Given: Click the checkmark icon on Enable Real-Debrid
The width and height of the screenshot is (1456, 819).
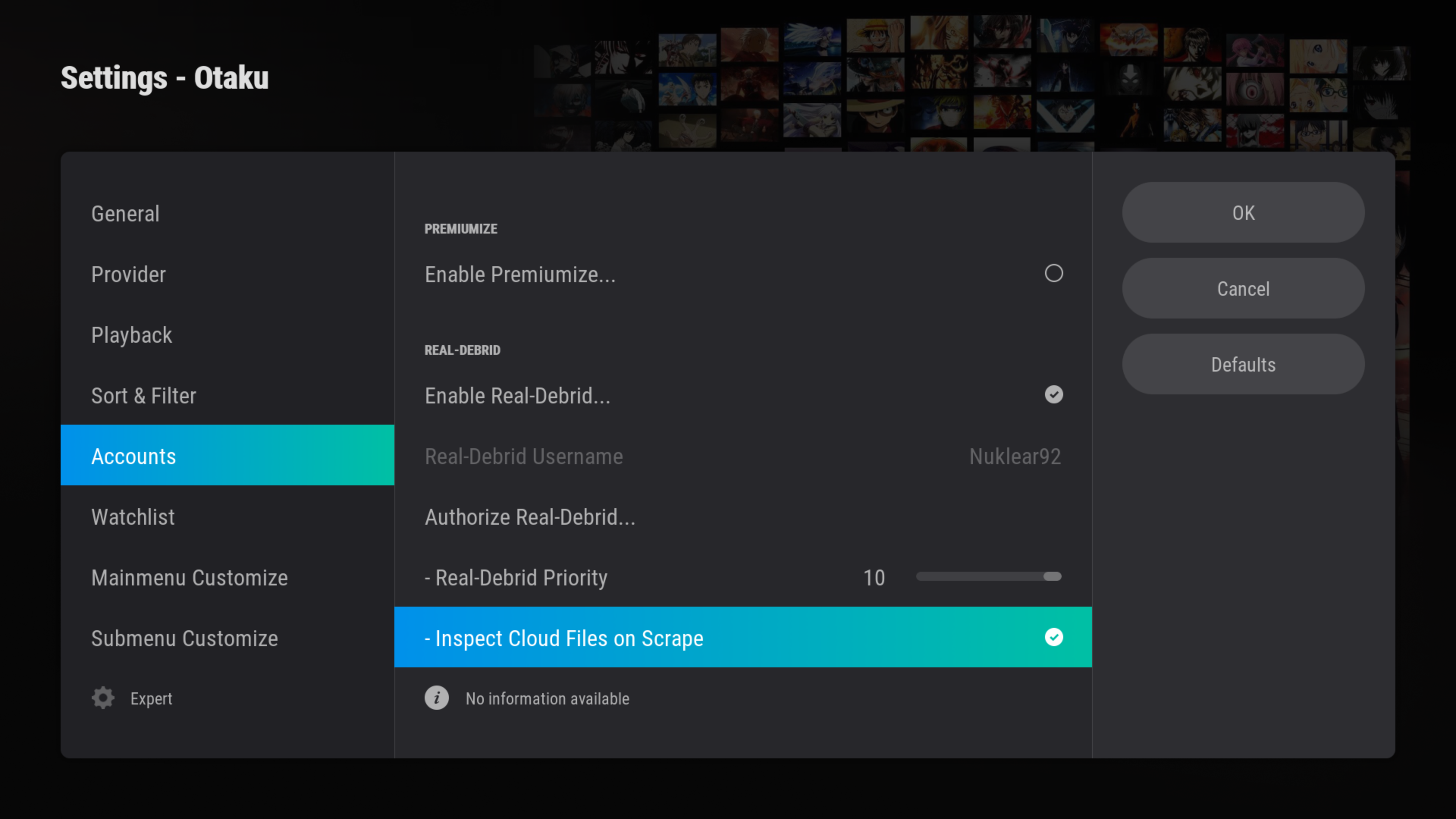Looking at the screenshot, I should pyautogui.click(x=1054, y=394).
